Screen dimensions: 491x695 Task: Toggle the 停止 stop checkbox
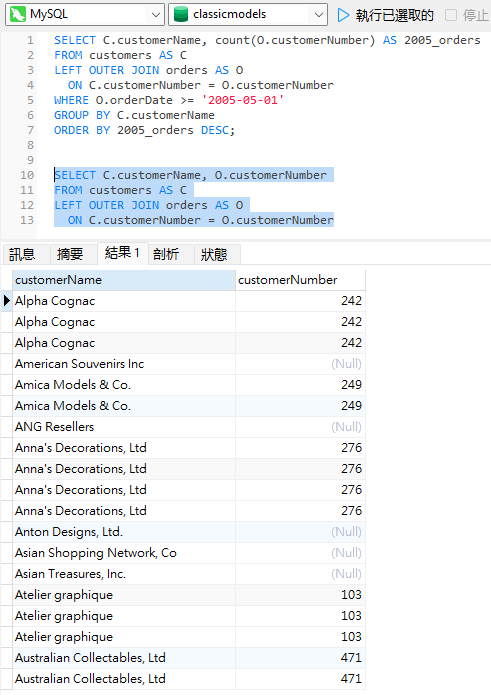pyautogui.click(x=451, y=15)
